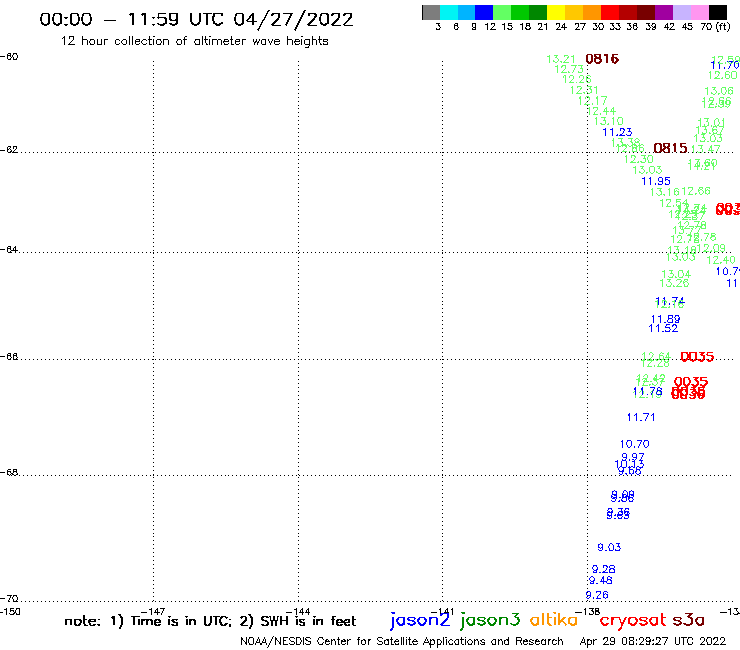The height and width of the screenshot is (650, 740).
Task: Click the blue wave height value 10.70
Action: coord(634,444)
